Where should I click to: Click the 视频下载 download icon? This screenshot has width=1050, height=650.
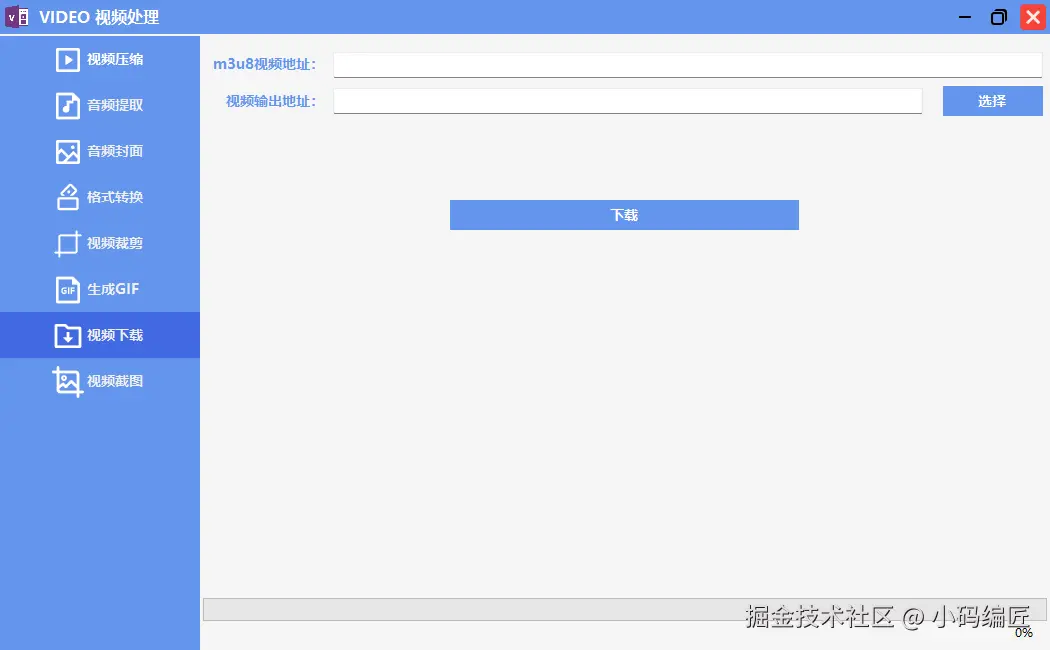click(x=68, y=335)
